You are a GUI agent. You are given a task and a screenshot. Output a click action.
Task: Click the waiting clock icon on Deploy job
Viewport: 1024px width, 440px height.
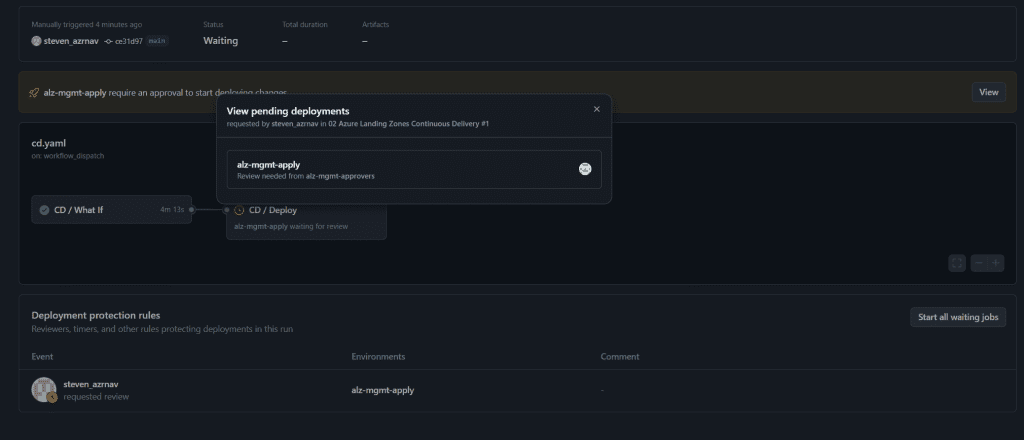(x=239, y=210)
